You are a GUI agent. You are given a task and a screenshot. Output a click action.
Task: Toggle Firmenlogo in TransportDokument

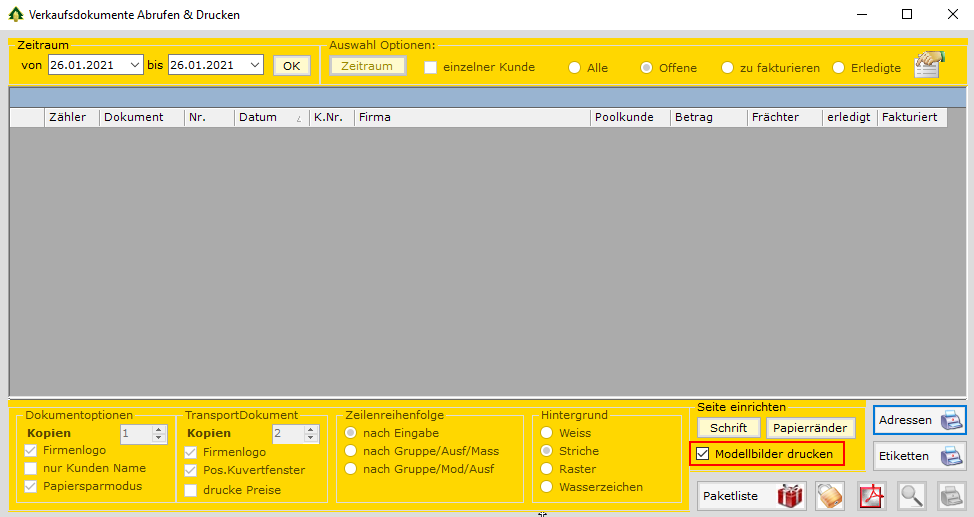coord(191,452)
